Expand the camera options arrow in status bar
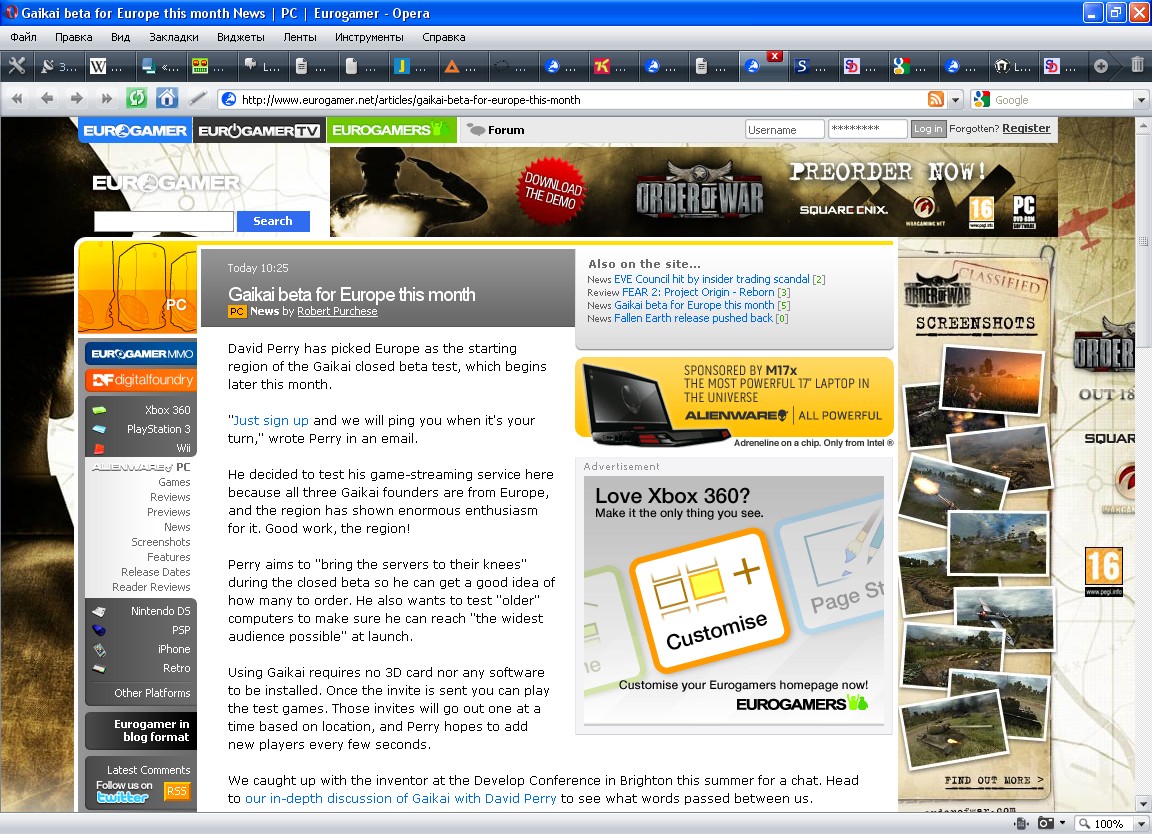 pos(1062,824)
